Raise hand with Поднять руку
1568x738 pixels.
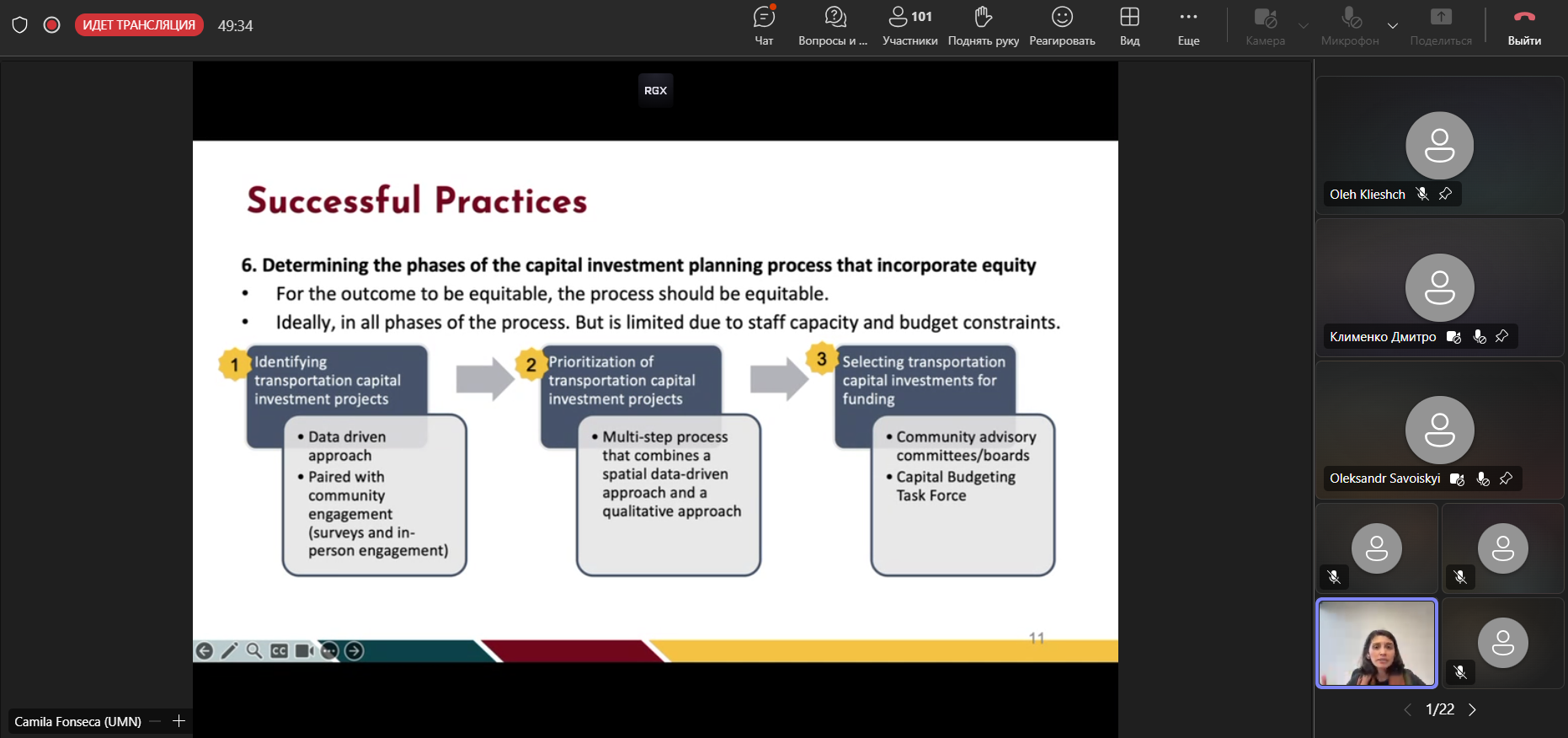click(983, 26)
